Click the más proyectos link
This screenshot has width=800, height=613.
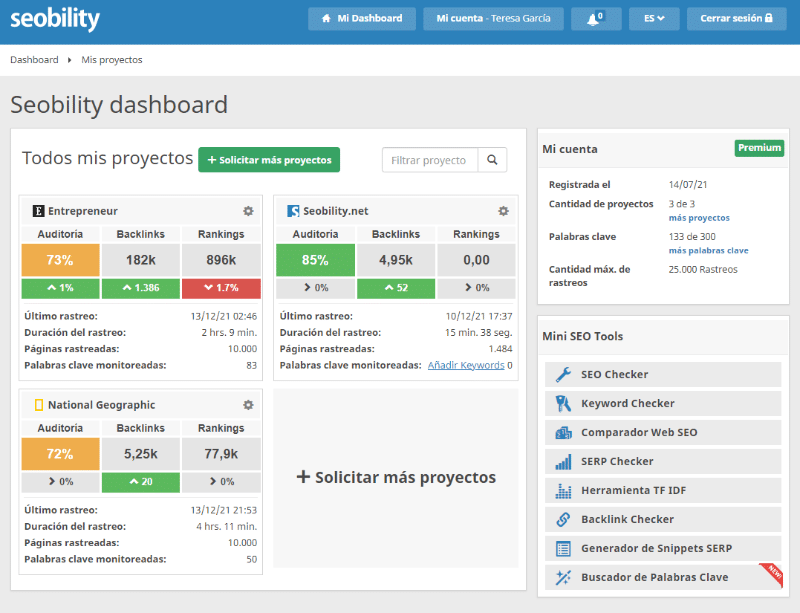(699, 218)
